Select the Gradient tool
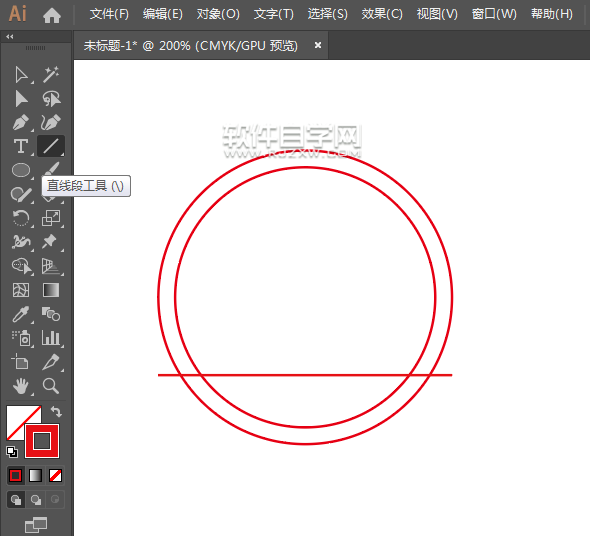This screenshot has height=536, width=590. 51,290
